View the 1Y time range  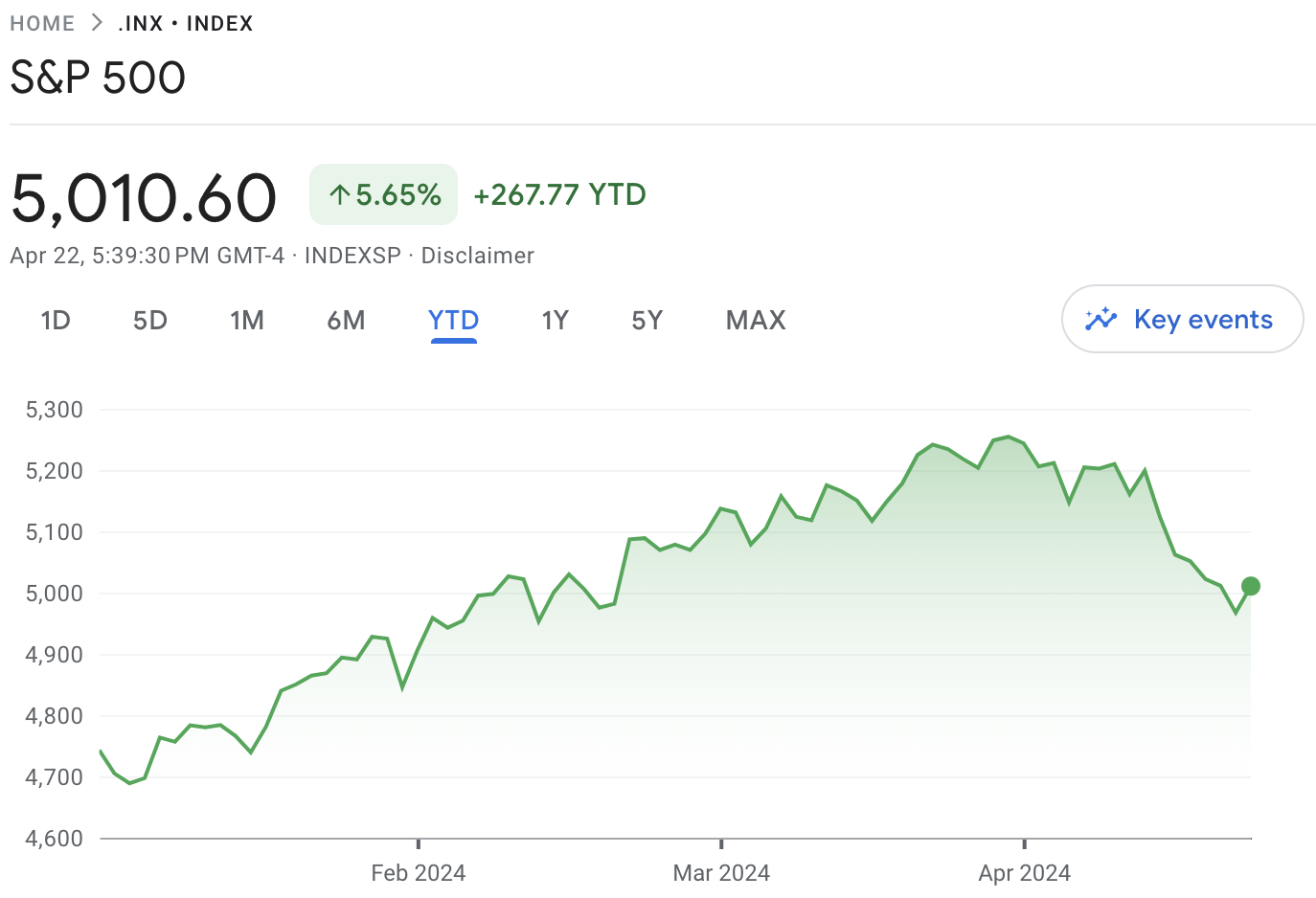point(555,320)
